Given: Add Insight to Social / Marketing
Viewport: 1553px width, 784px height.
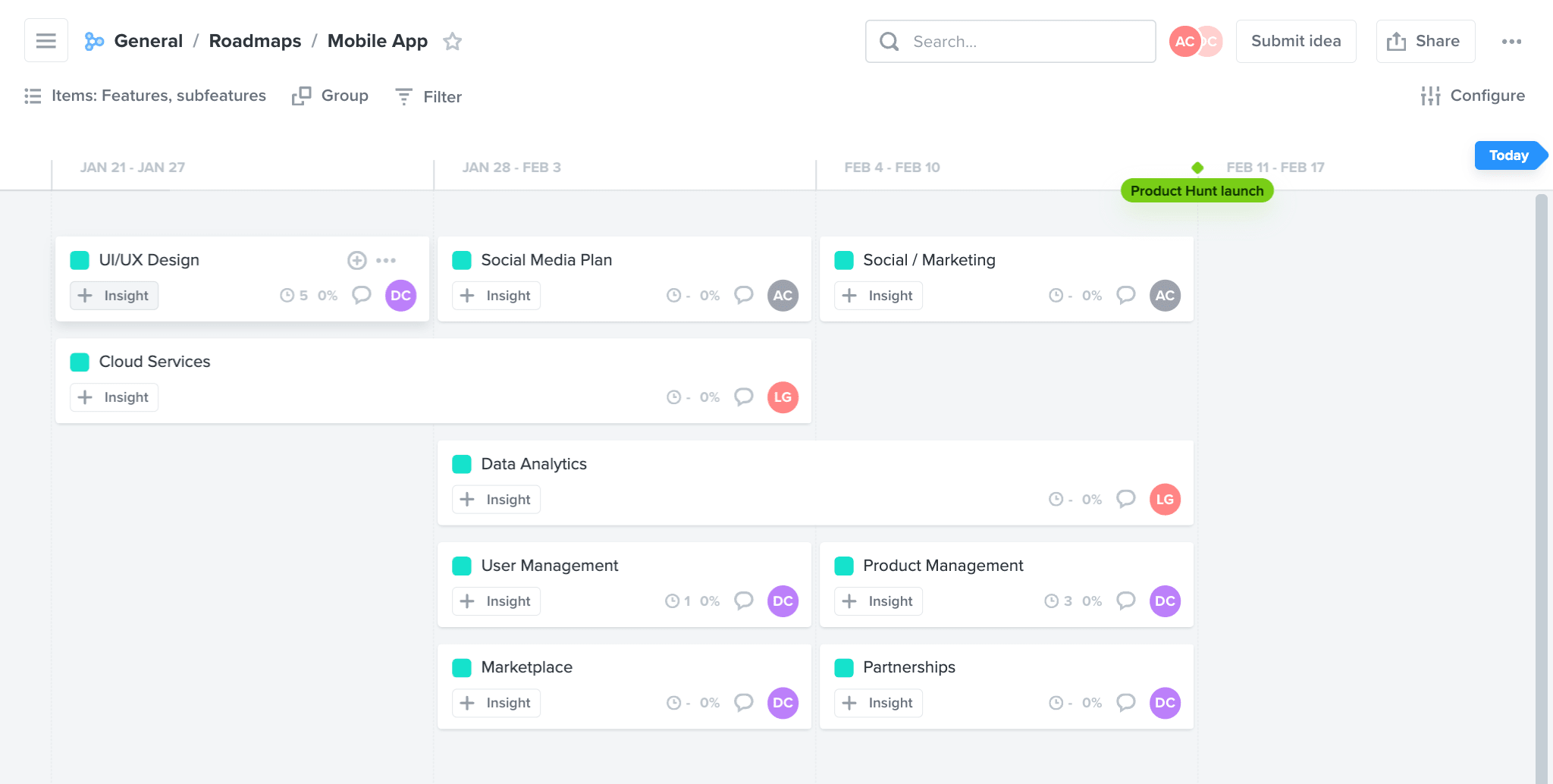Looking at the screenshot, I should pos(879,296).
